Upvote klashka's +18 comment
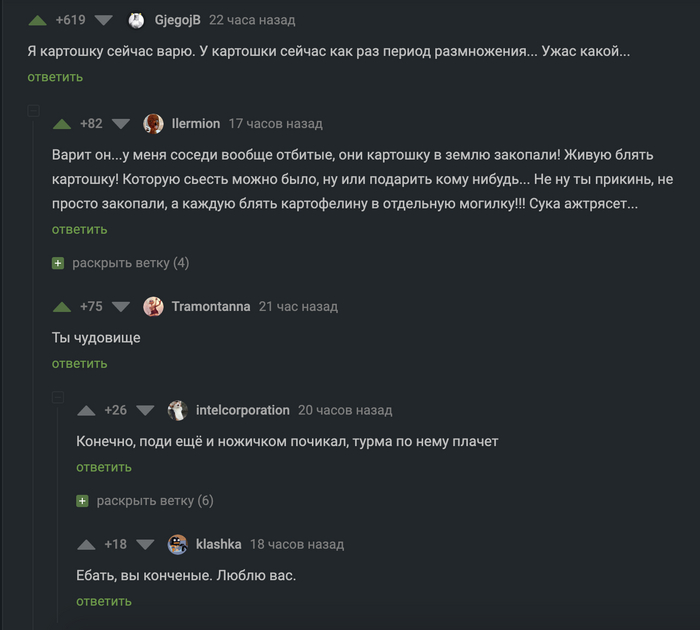The image size is (700, 630). (86, 544)
